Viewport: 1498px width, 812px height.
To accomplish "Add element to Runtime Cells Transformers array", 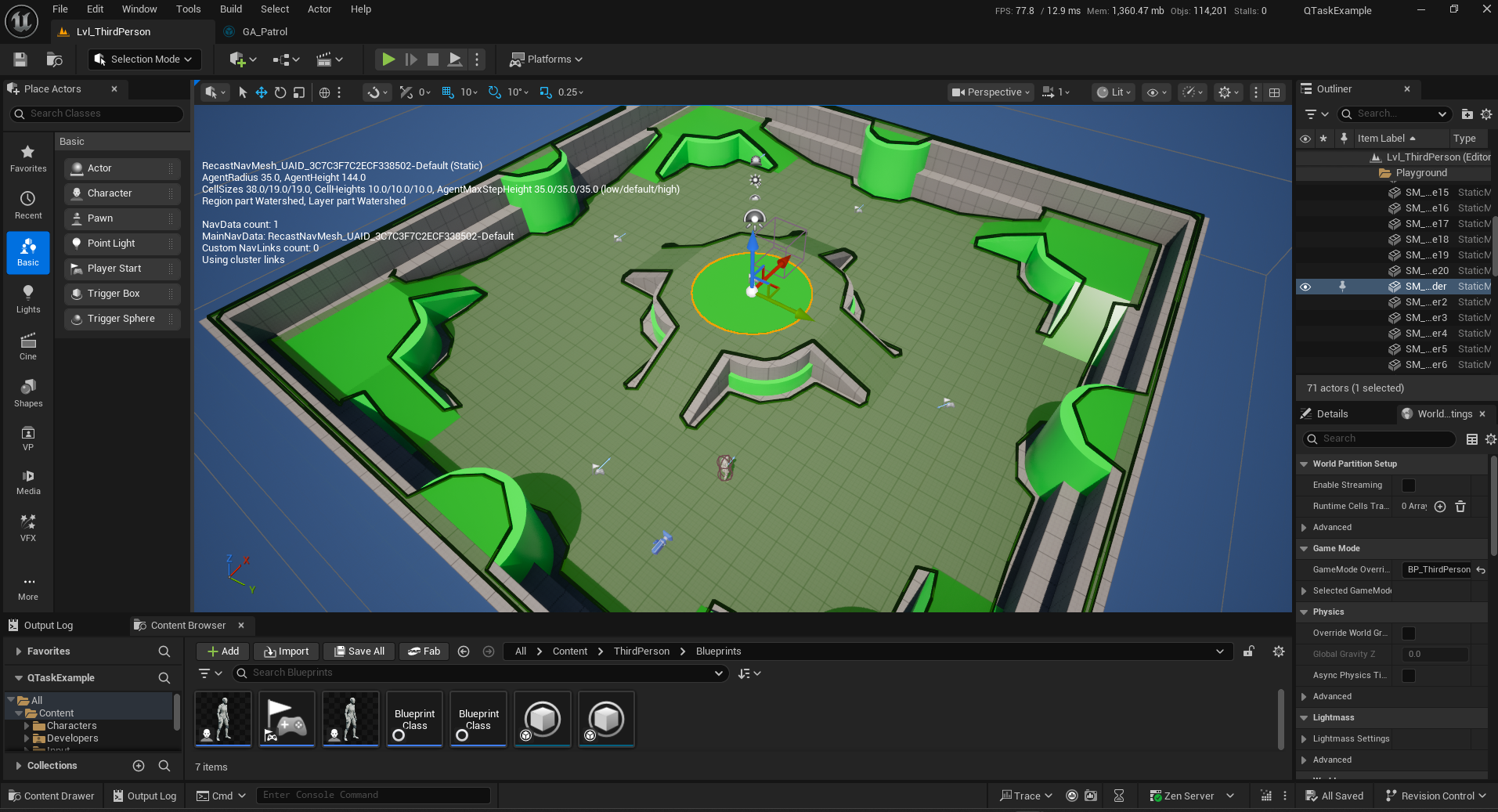I will [1440, 507].
